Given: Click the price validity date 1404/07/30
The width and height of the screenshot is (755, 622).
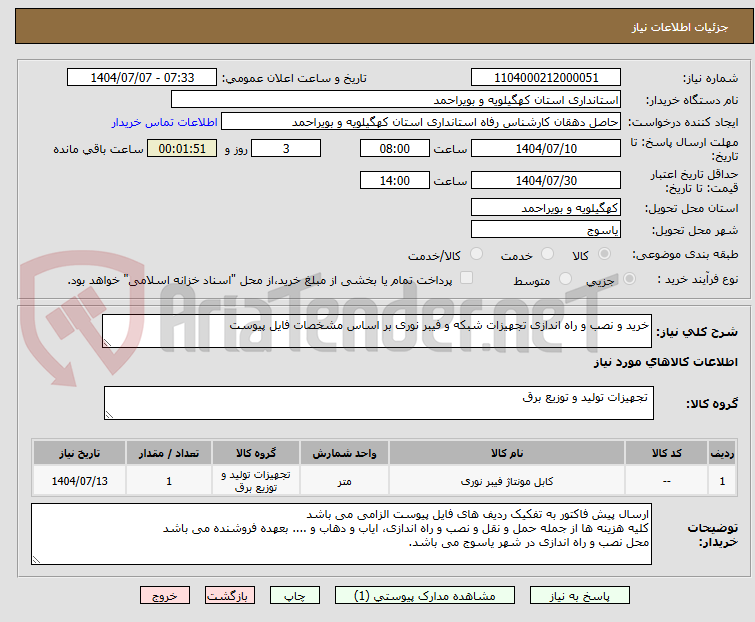Looking at the screenshot, I should tap(546, 180).
